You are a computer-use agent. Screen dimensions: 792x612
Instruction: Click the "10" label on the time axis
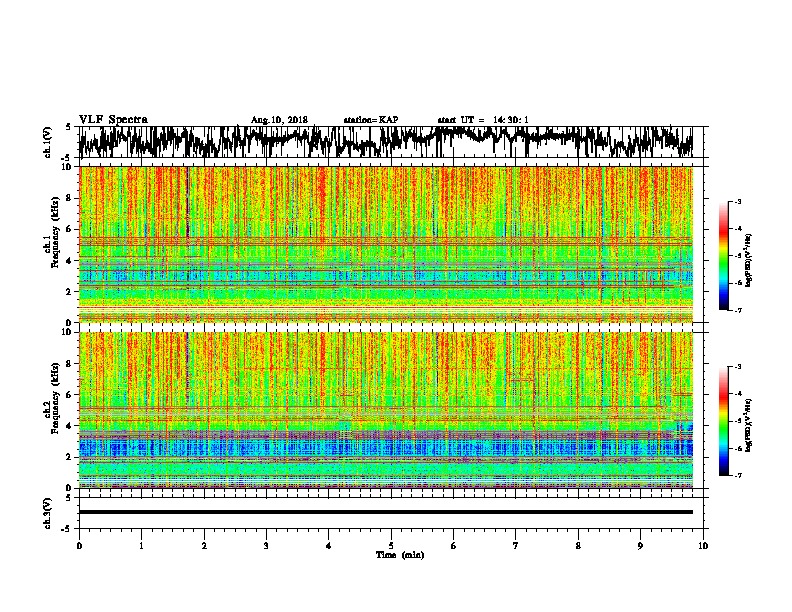[x=703, y=546]
